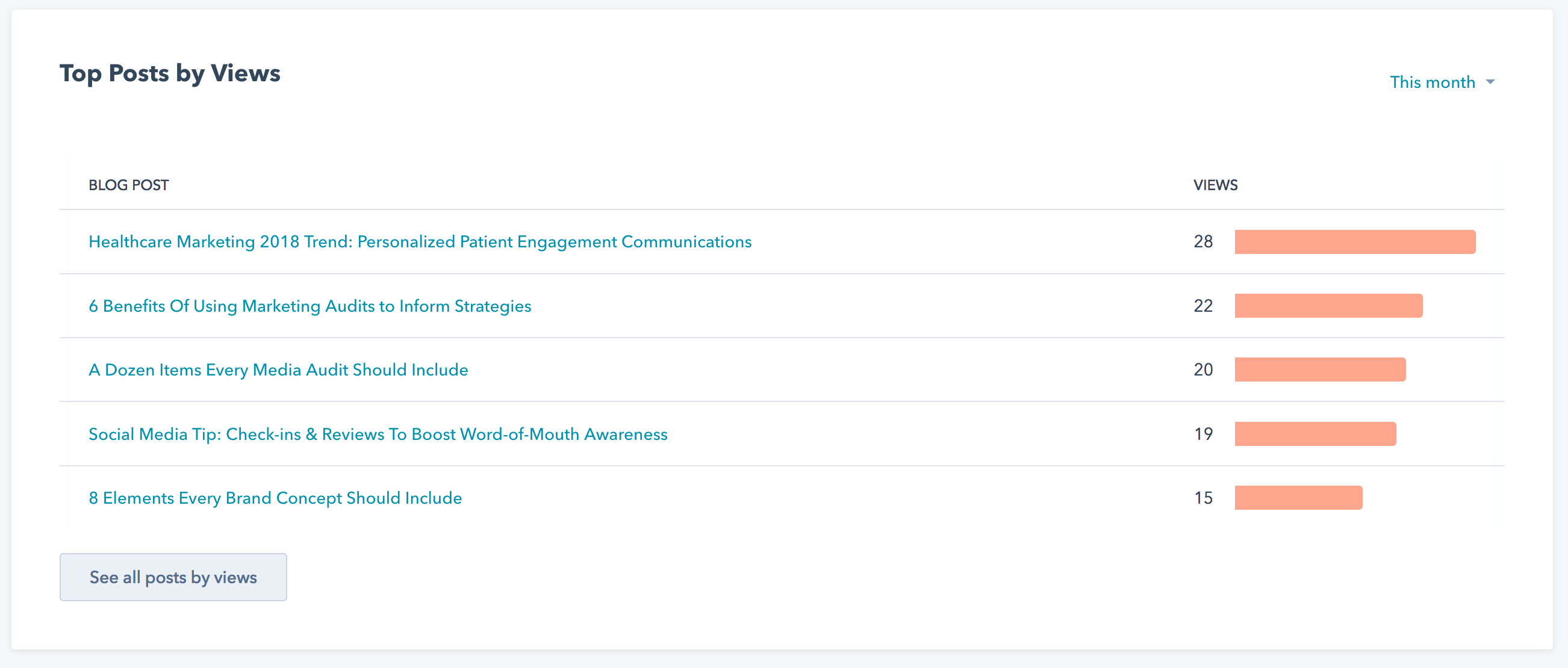The image size is (1568, 668).
Task: Click the view count '28' value
Action: pos(1204,241)
